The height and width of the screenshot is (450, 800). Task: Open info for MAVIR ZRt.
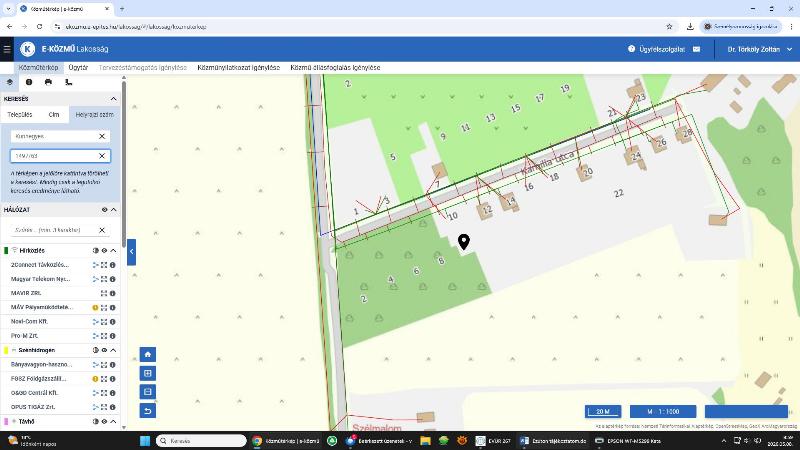(x=113, y=293)
